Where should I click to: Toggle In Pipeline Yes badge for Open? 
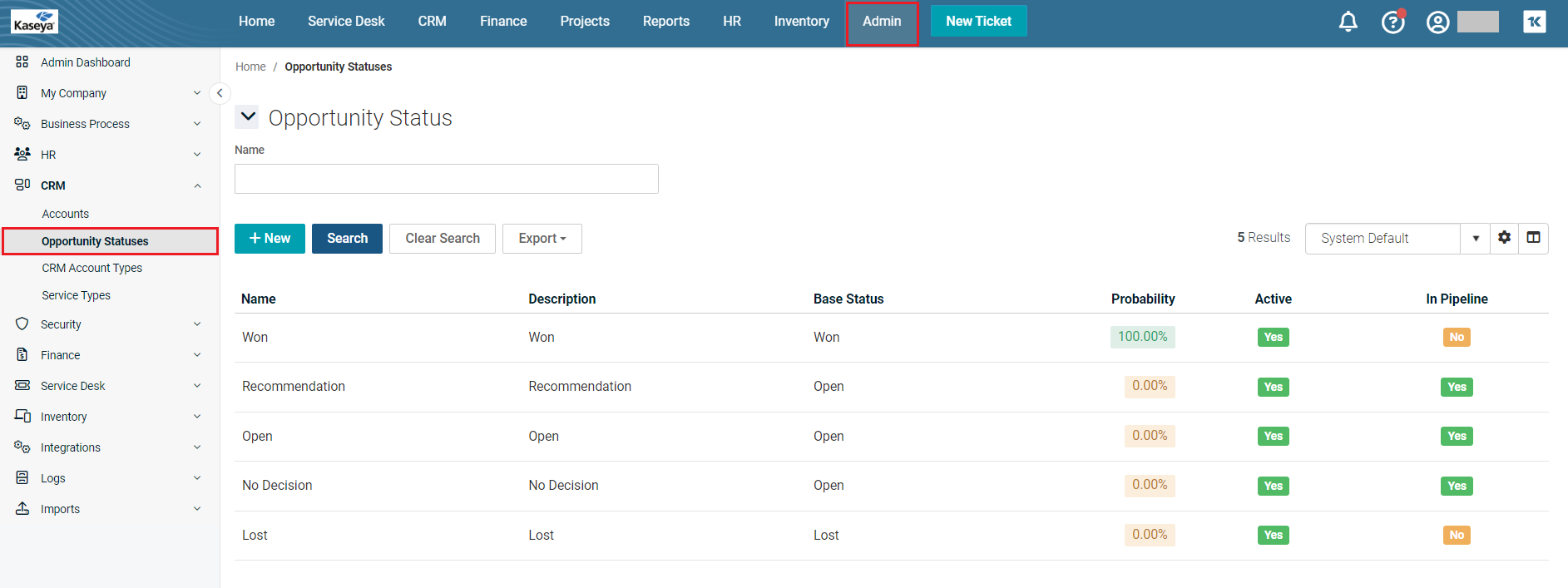(x=1456, y=436)
